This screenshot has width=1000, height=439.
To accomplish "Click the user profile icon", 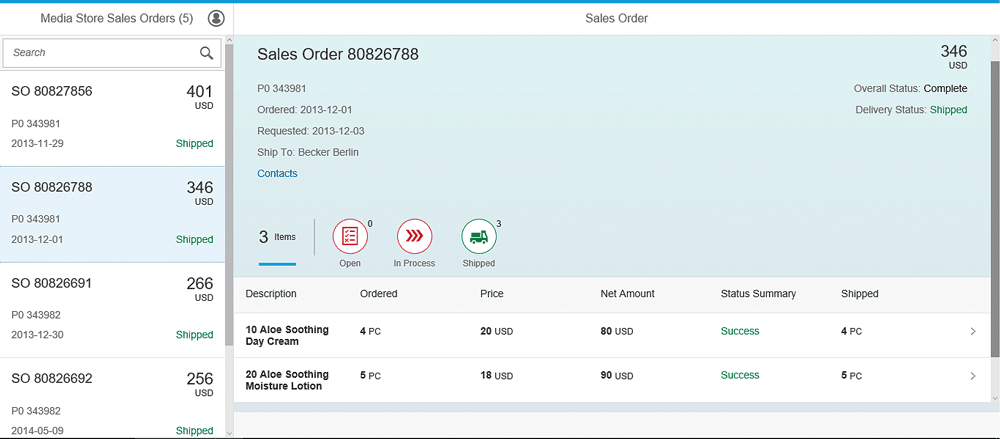I will pos(216,18).
